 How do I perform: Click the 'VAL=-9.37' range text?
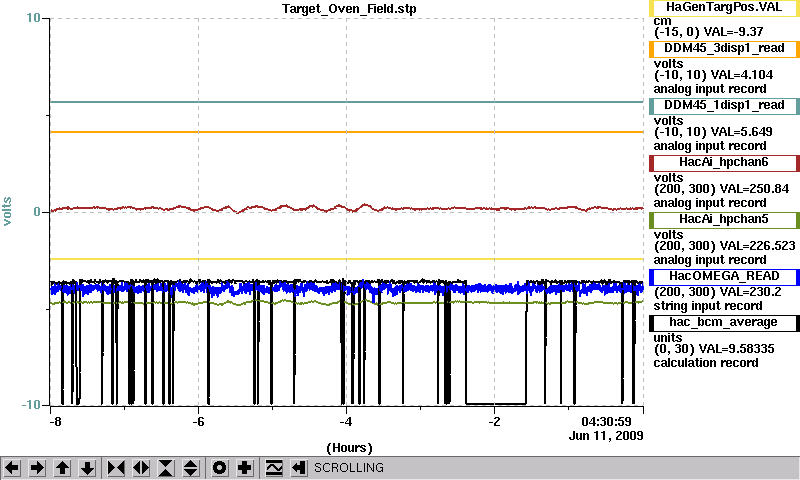click(733, 32)
